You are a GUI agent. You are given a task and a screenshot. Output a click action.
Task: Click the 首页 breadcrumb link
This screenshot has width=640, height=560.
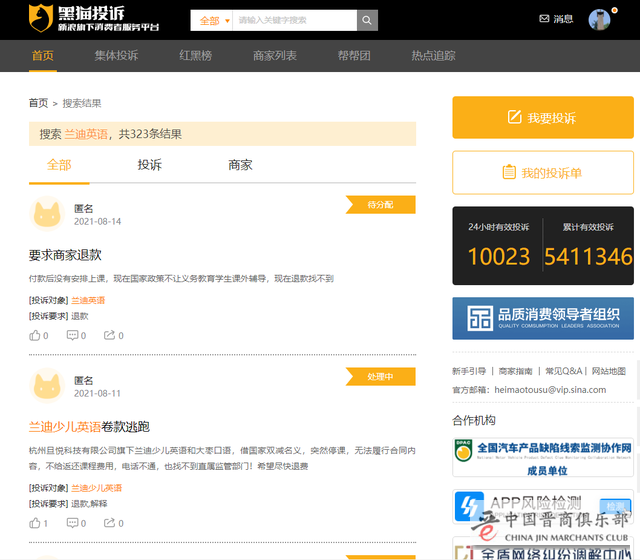(x=38, y=103)
